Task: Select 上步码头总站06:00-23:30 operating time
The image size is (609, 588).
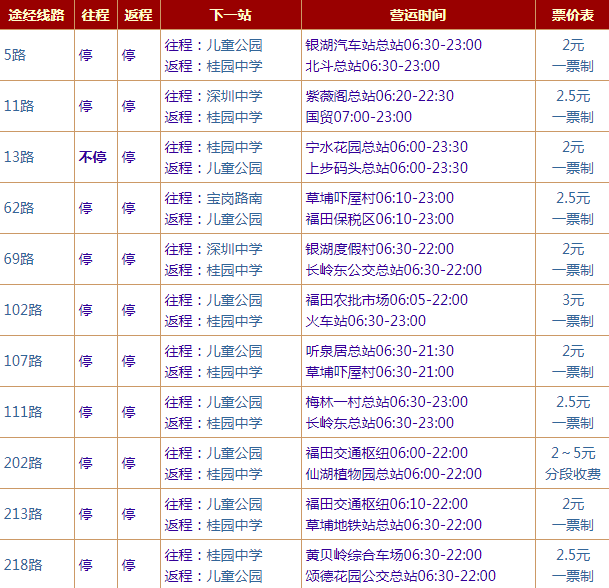Action: [x=386, y=168]
